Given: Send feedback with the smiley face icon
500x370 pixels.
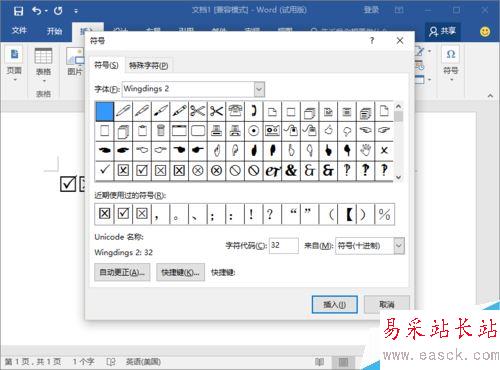Looking at the screenshot, I should [x=485, y=31].
